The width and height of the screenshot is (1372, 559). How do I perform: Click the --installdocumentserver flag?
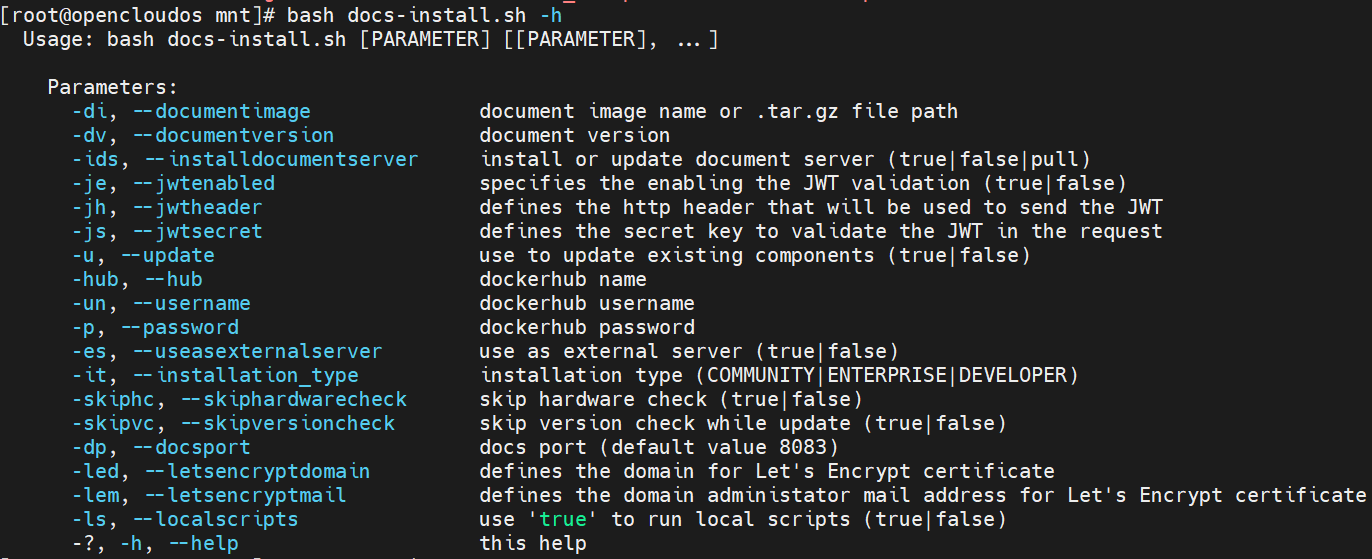pos(282,159)
